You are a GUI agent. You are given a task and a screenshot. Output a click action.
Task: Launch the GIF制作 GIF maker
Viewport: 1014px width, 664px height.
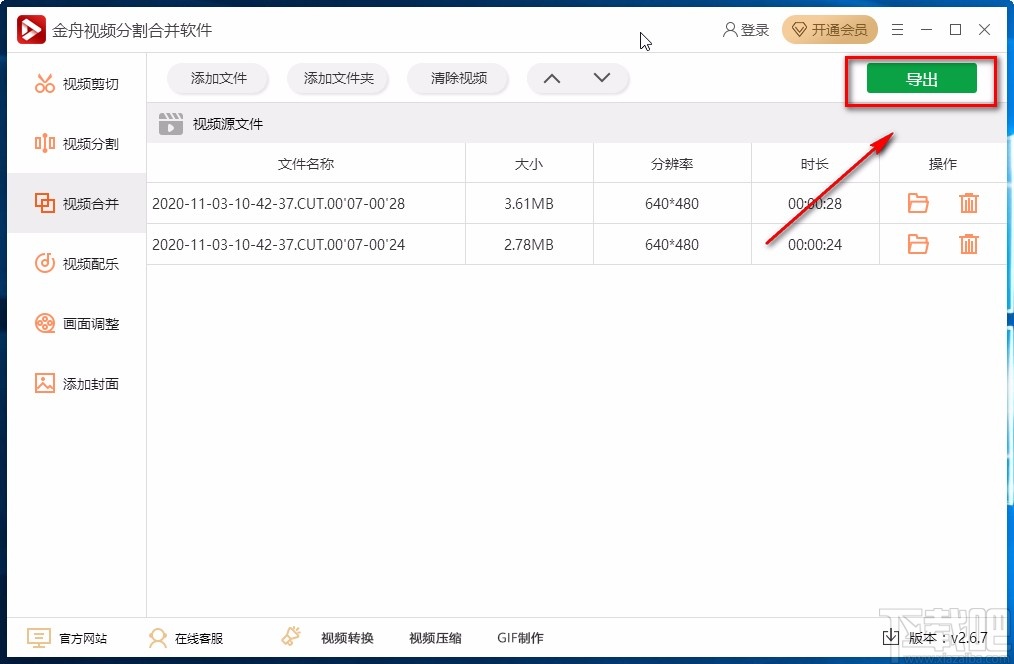click(x=519, y=637)
